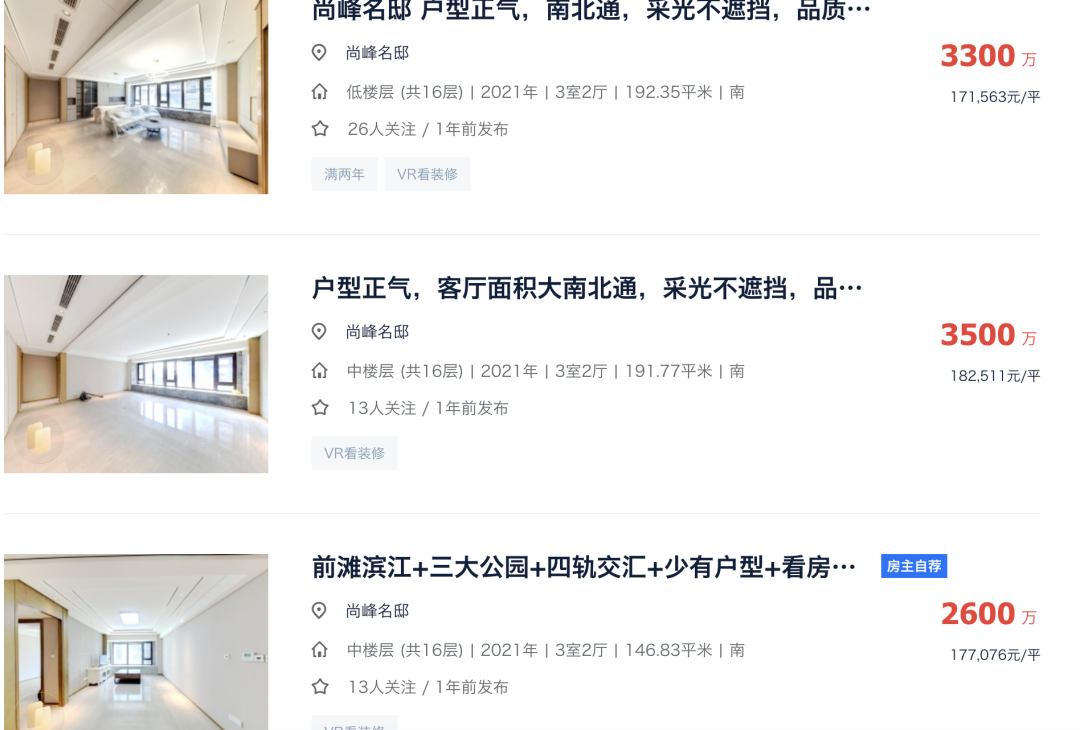This screenshot has width=1080, height=730.
Task: Open 尚峰名邸 community link in the 3500万 listing
Action: click(x=377, y=332)
